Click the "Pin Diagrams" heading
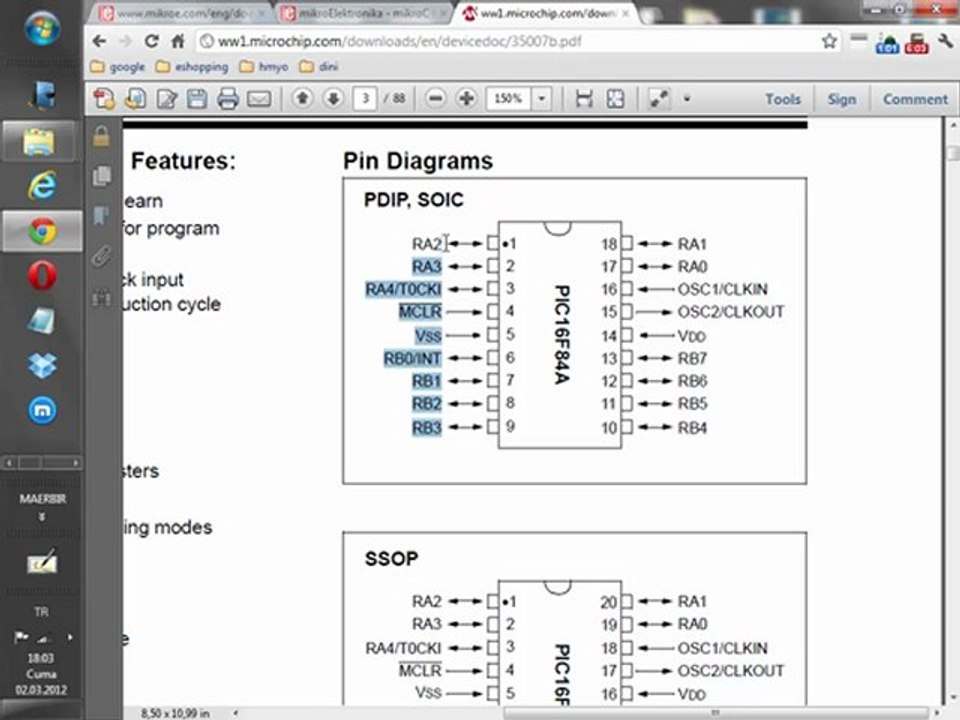This screenshot has width=960, height=720. point(418,161)
